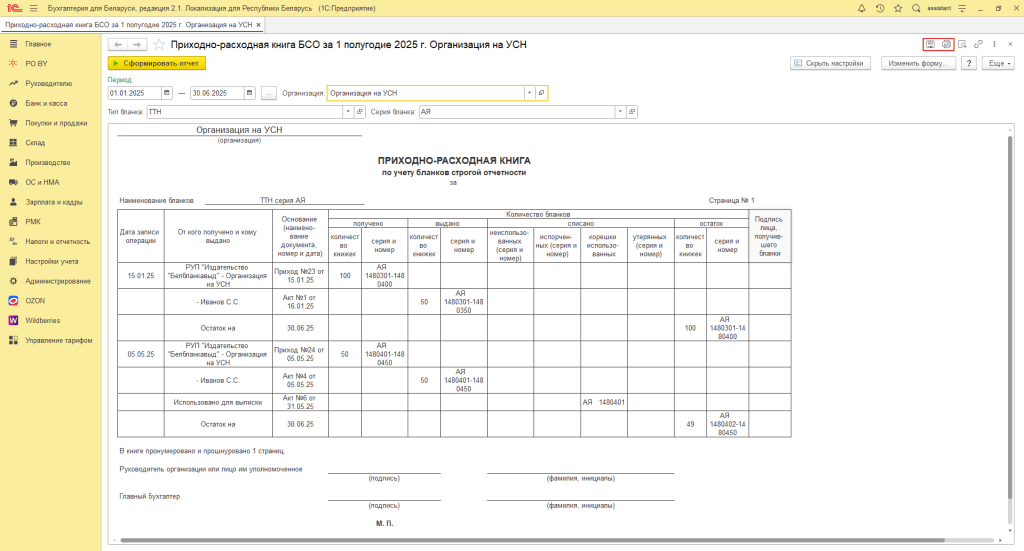Open help with the ? button
Image resolution: width=1024 pixels, height=551 pixels.
pos(969,63)
